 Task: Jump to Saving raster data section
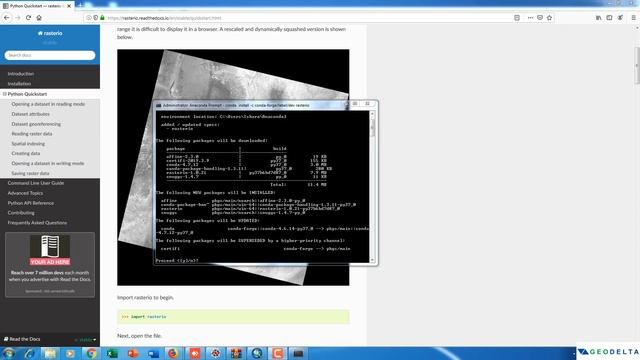(x=30, y=173)
